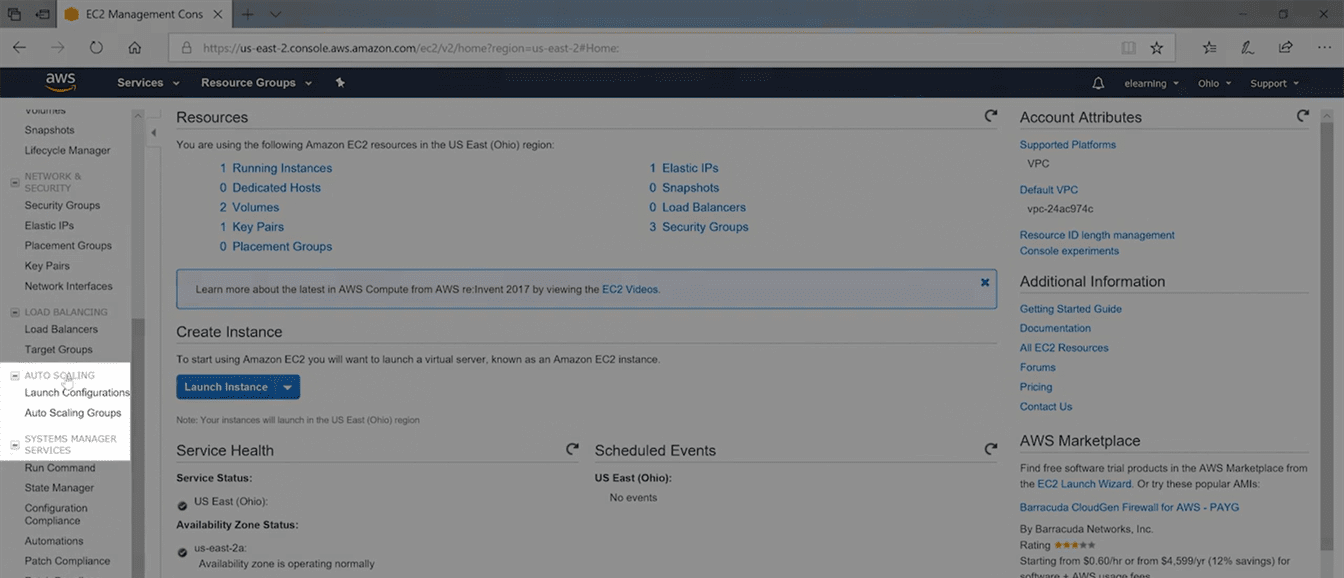Open the notifications bell icon

(1098, 83)
